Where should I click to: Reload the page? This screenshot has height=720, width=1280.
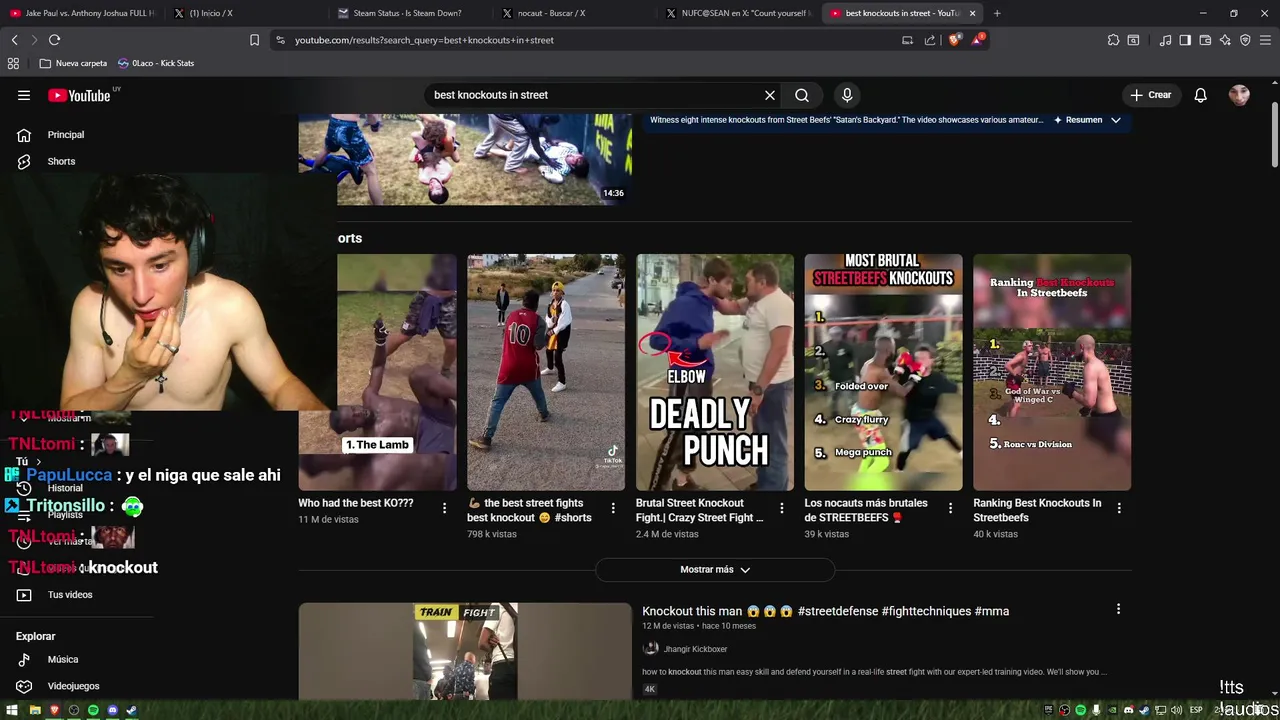click(x=54, y=40)
